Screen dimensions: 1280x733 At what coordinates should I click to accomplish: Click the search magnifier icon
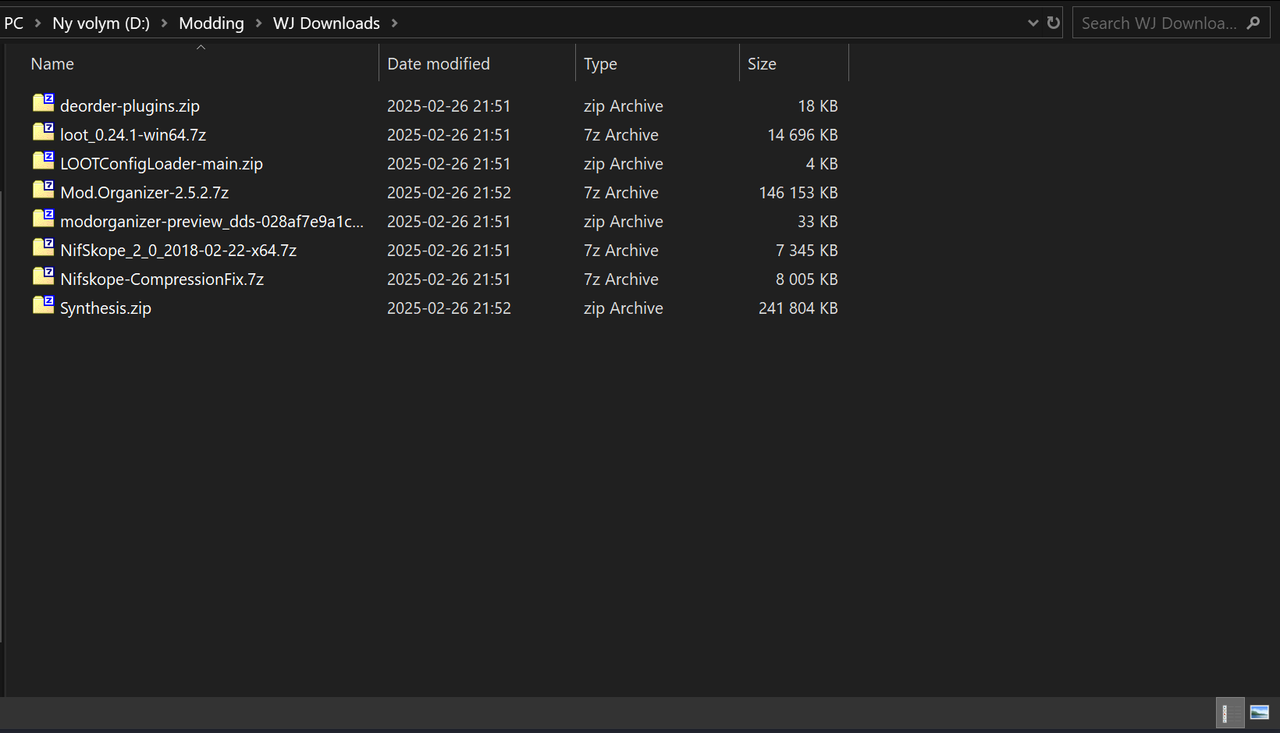point(1253,23)
